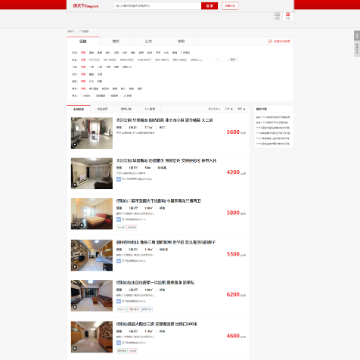Switch to the second tab of the filter panel
Screen dimensions: 360x360
(x=116, y=41)
